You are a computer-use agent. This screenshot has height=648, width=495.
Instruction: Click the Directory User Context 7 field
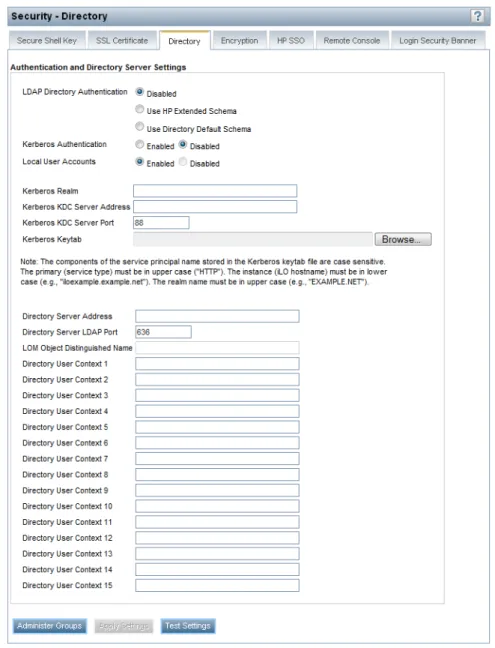(217, 459)
